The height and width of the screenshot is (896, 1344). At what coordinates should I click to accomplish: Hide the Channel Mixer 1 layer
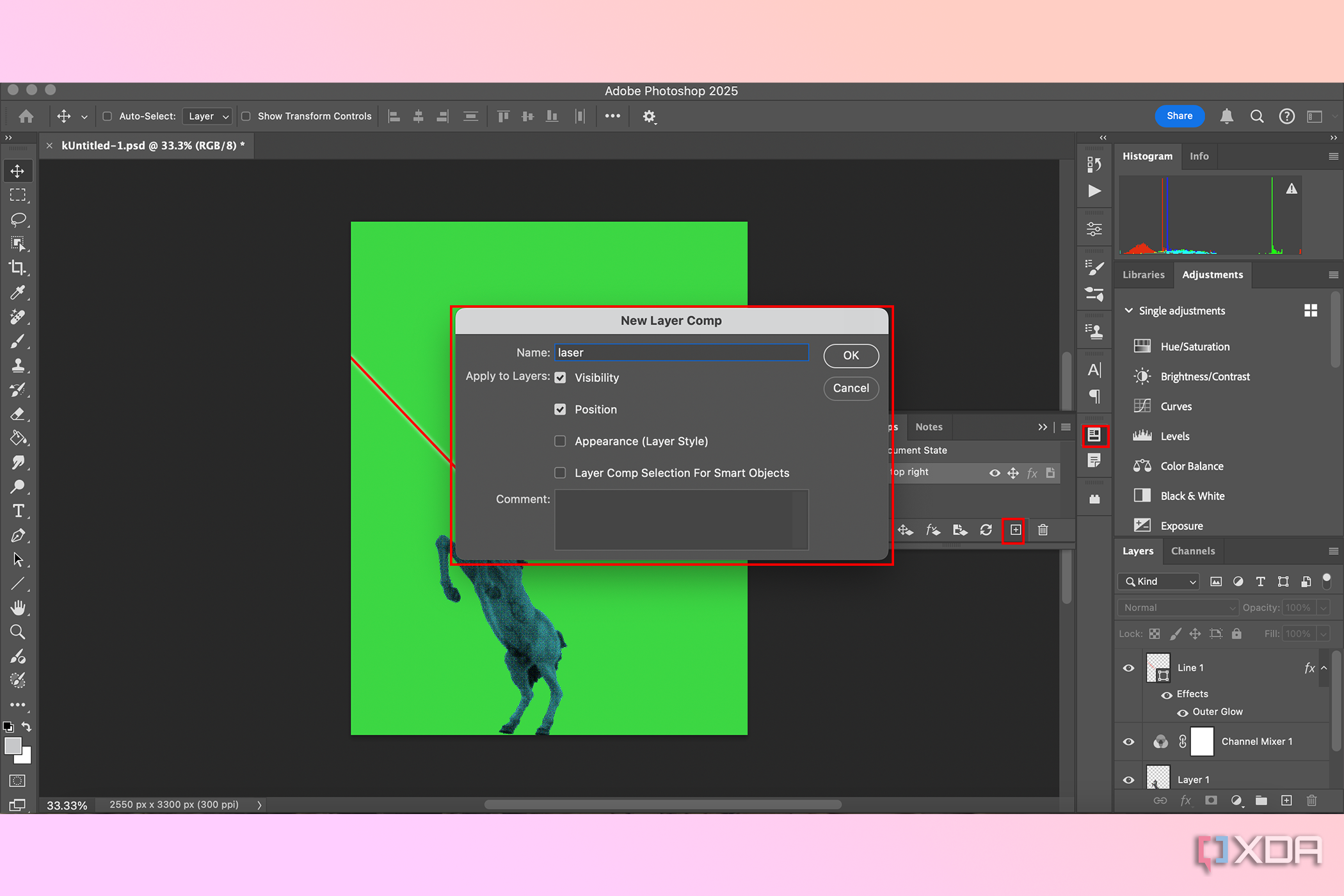coord(1129,742)
